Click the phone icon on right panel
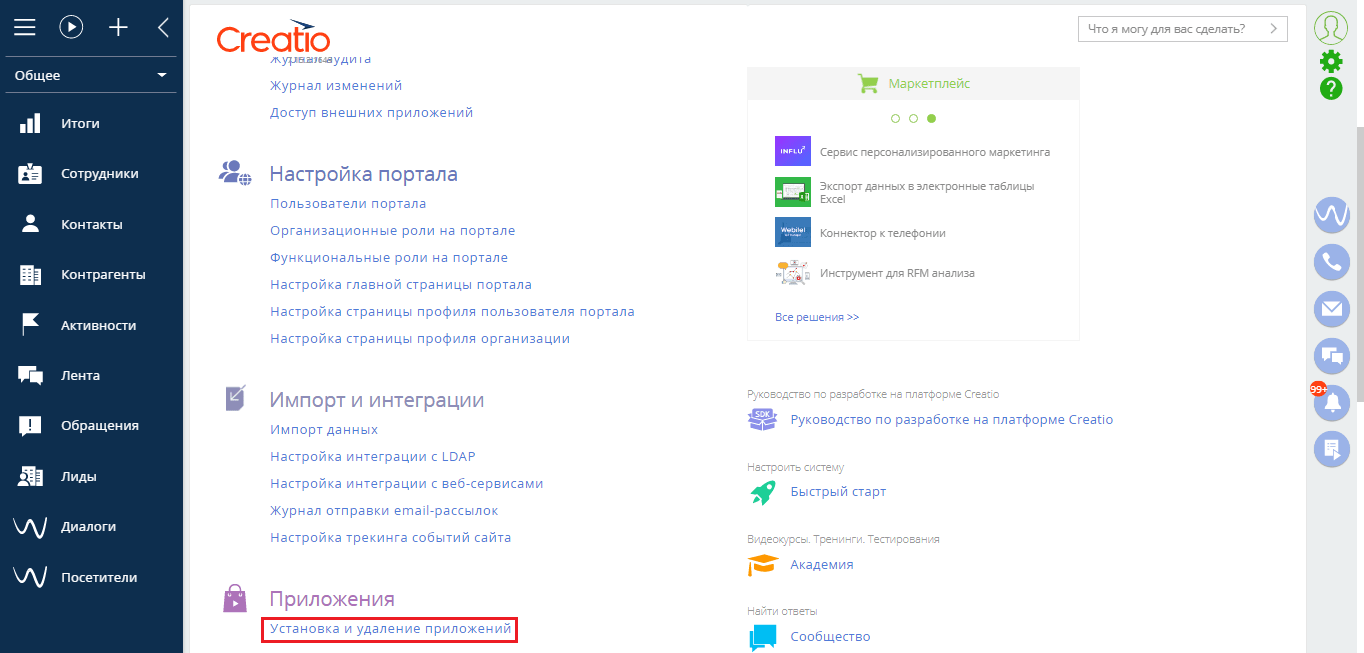The height and width of the screenshot is (653, 1364). [1331, 262]
